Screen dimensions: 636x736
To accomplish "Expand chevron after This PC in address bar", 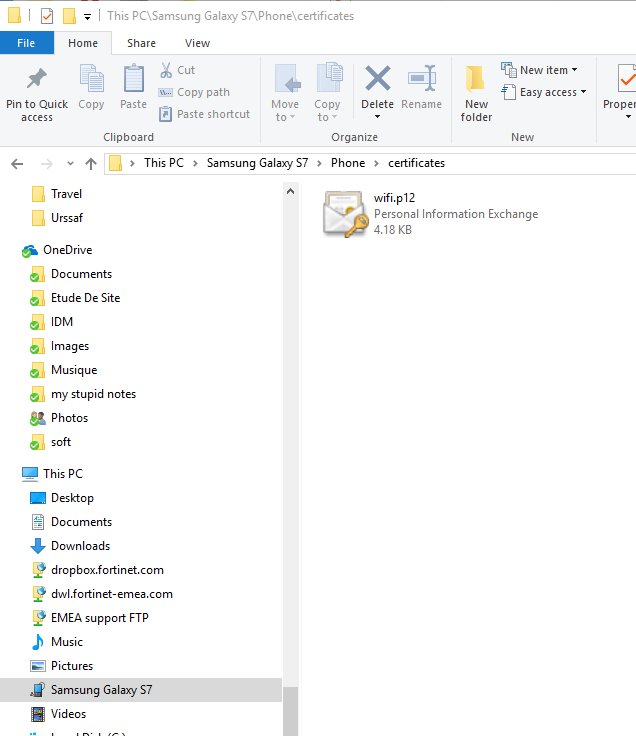I will (x=195, y=163).
